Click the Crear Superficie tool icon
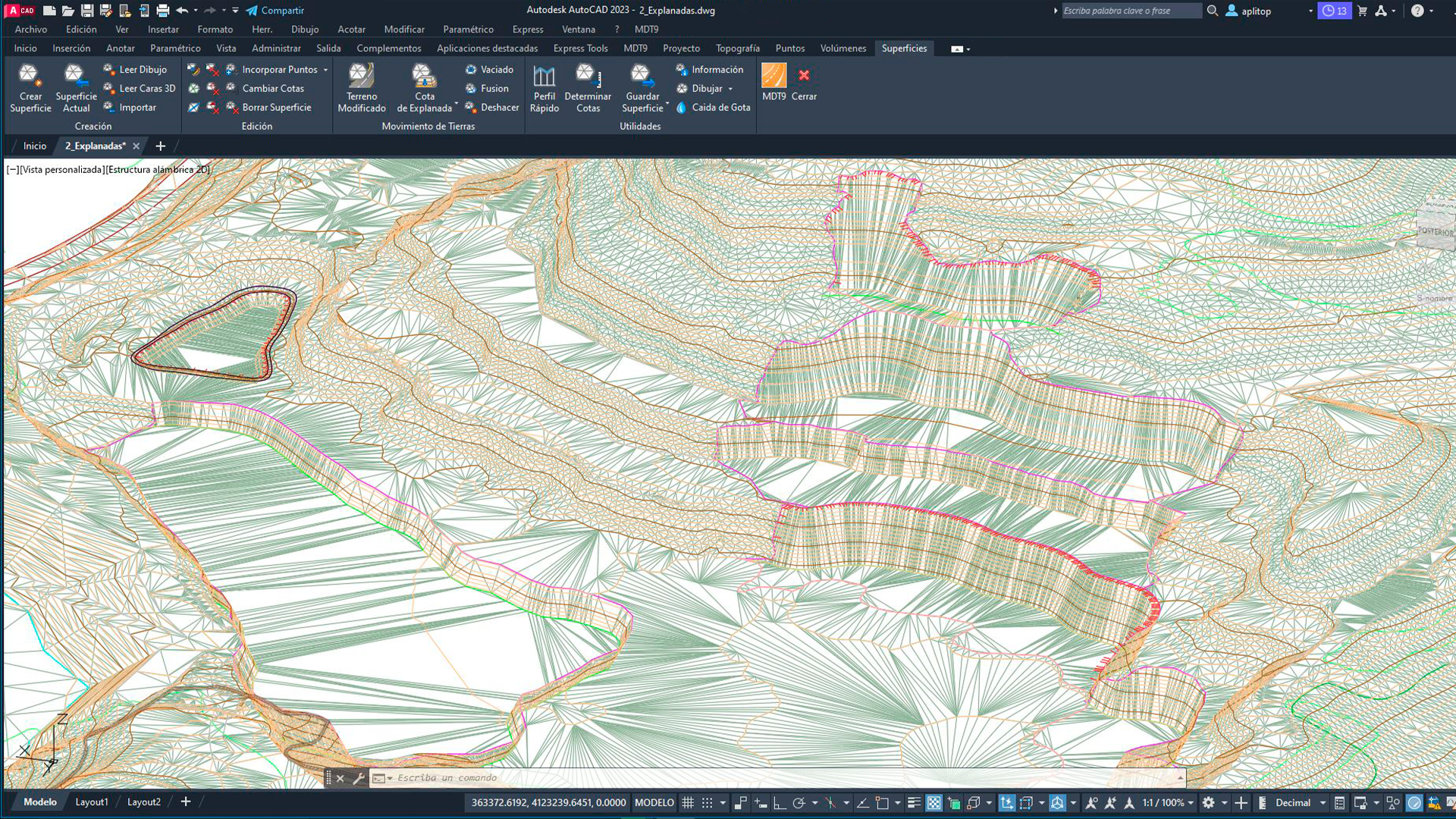The height and width of the screenshot is (819, 1456). click(x=30, y=75)
